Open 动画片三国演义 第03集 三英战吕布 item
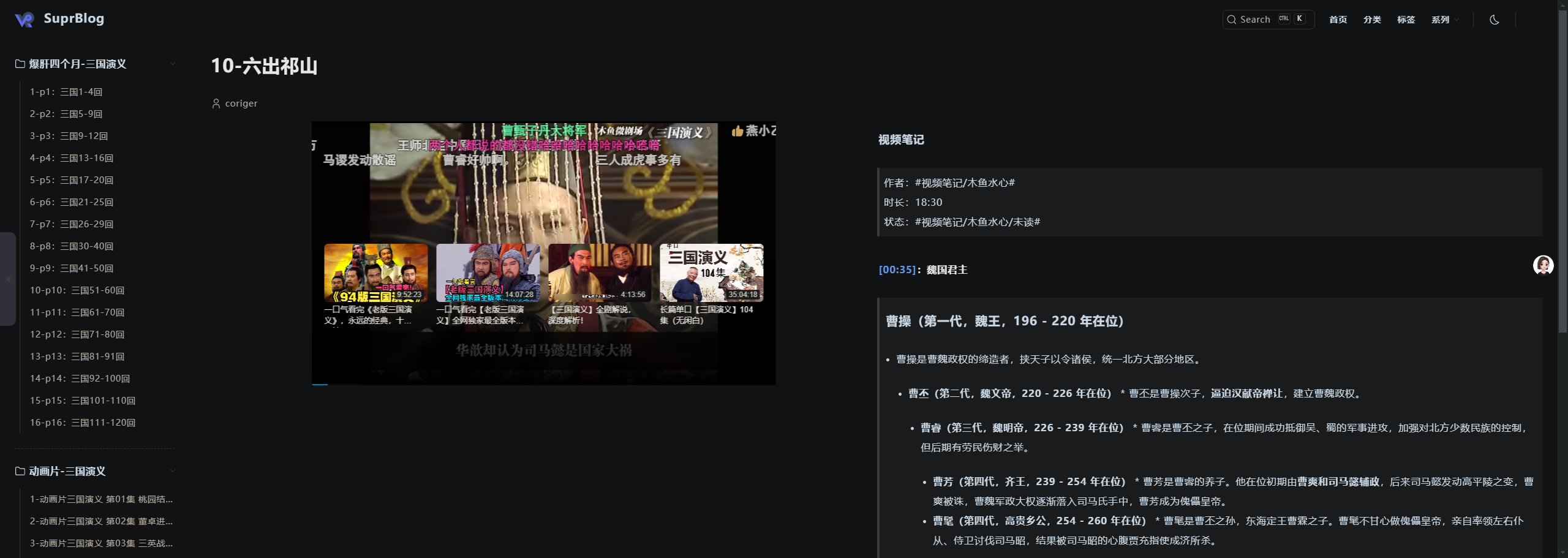The height and width of the screenshot is (558, 1568). point(101,543)
